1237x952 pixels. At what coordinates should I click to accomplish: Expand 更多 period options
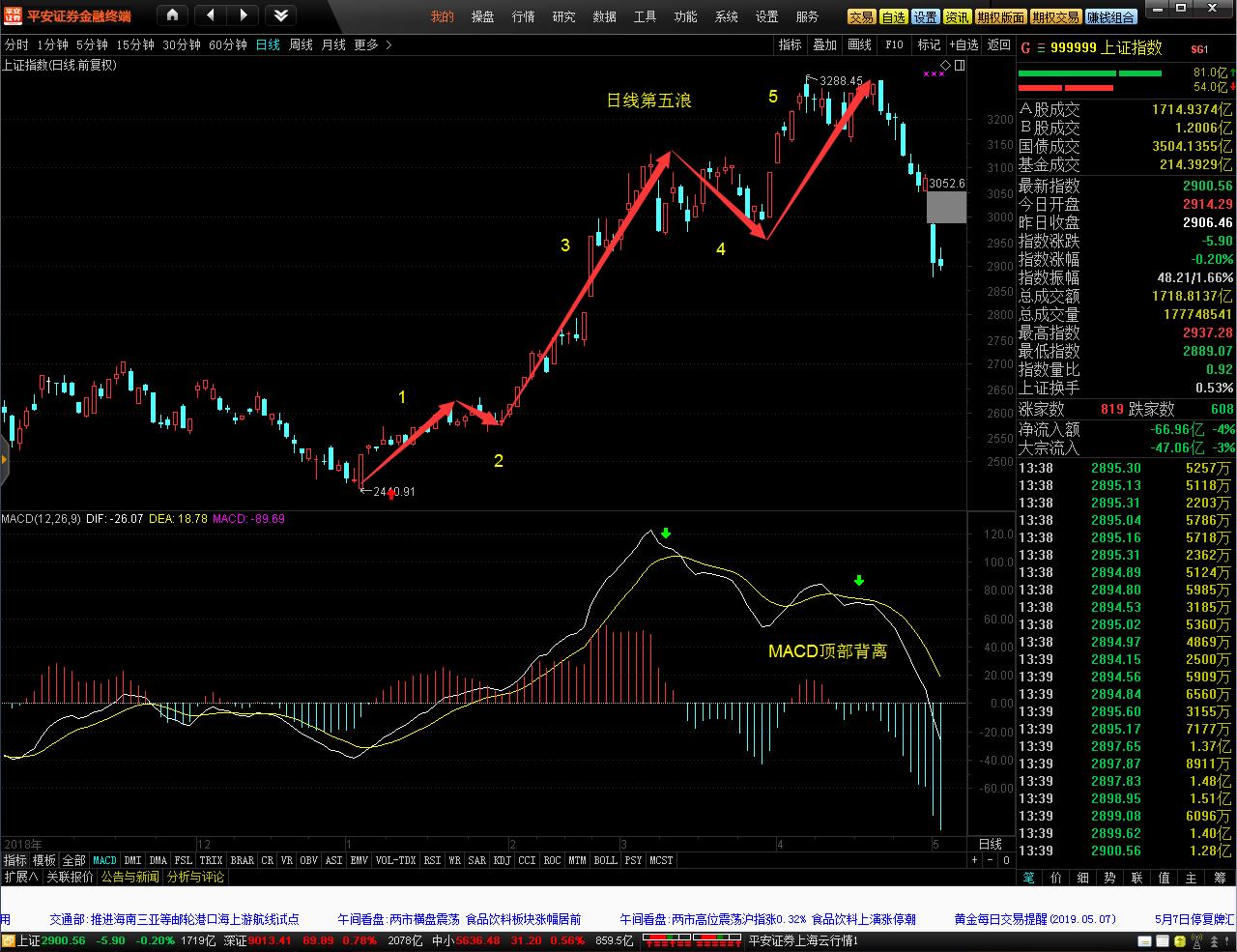pyautogui.click(x=372, y=45)
